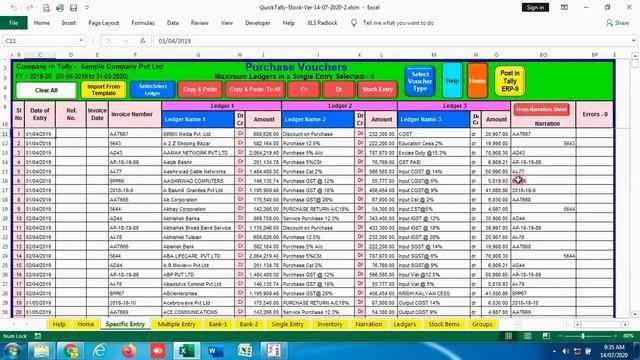This screenshot has width=640, height=360.
Task: Switch to Stock Items sheet tab
Action: point(444,324)
